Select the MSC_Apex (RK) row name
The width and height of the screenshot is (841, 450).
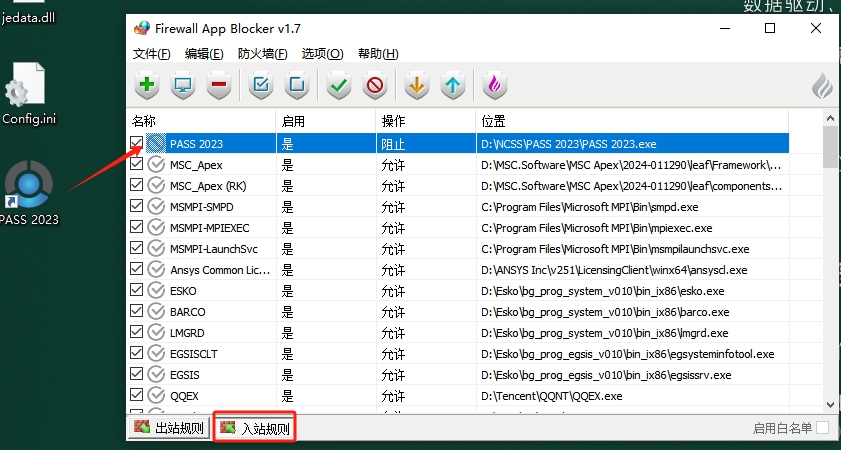tap(208, 186)
